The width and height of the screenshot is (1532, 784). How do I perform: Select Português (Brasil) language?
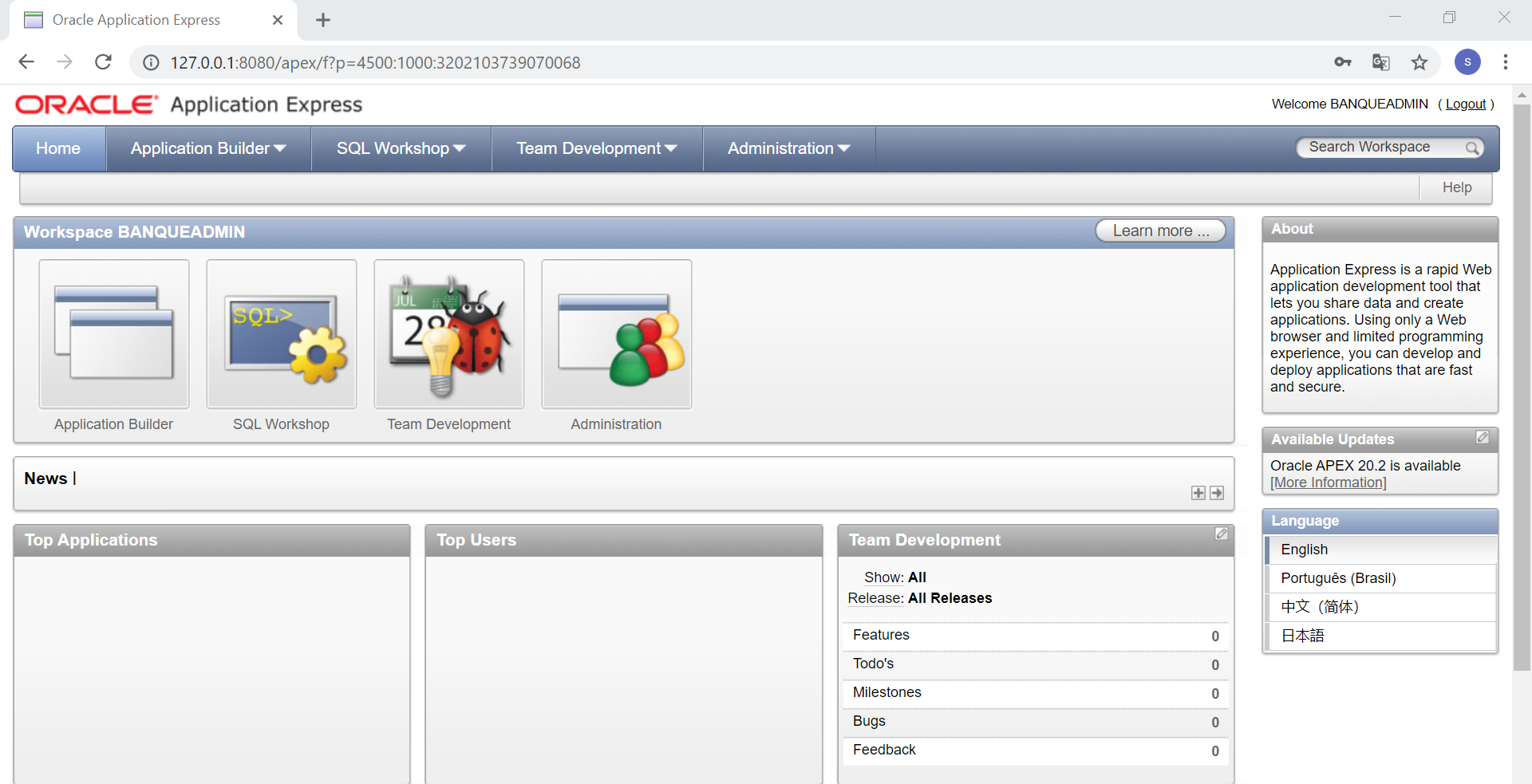(1380, 578)
